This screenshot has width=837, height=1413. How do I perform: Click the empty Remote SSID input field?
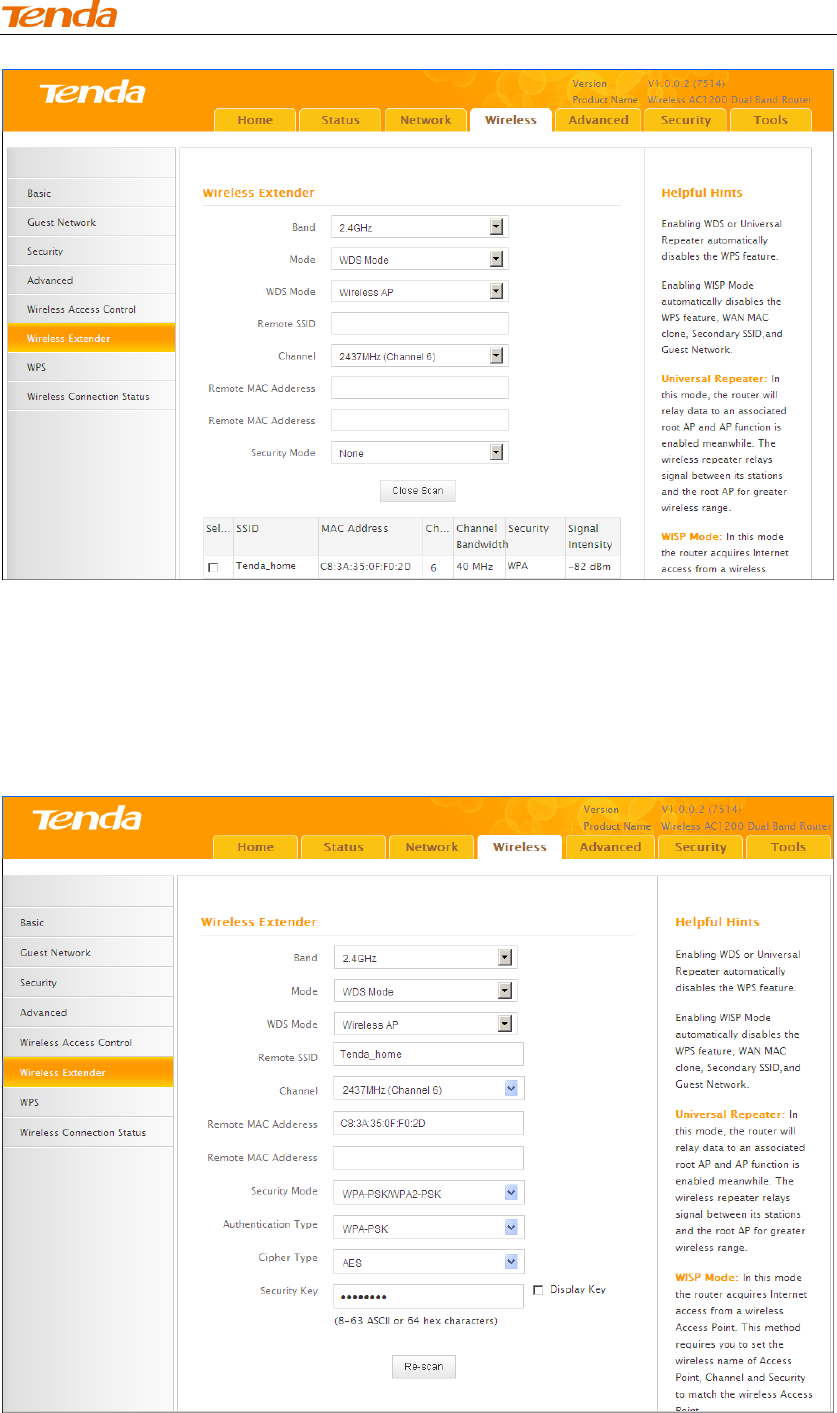[420, 323]
